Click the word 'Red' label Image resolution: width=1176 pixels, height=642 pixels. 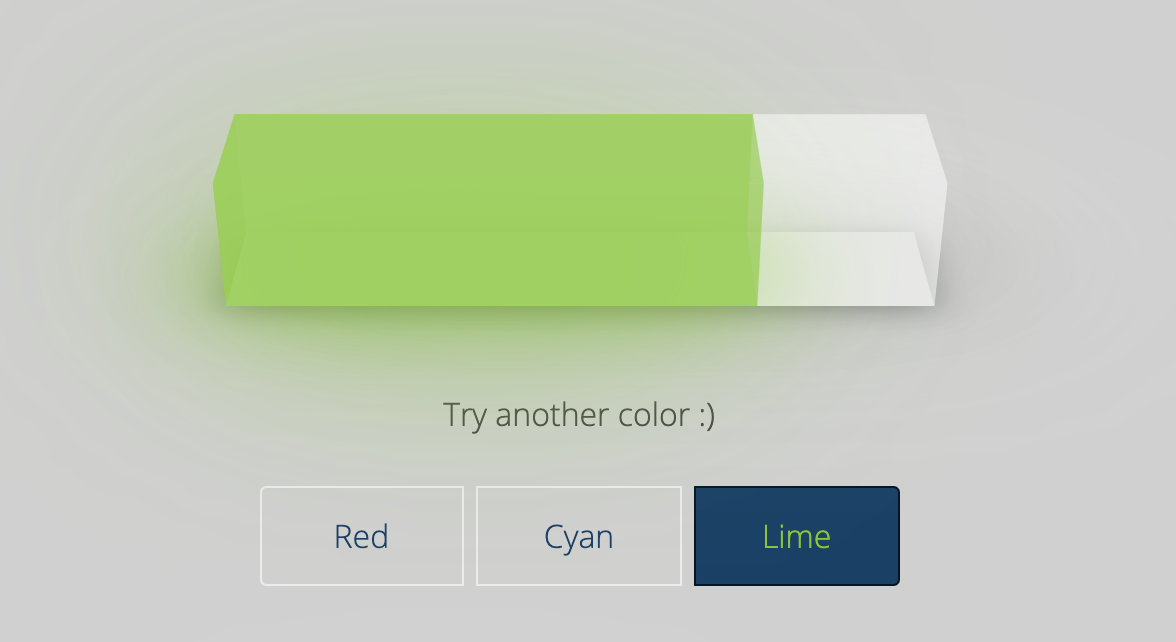tap(362, 536)
